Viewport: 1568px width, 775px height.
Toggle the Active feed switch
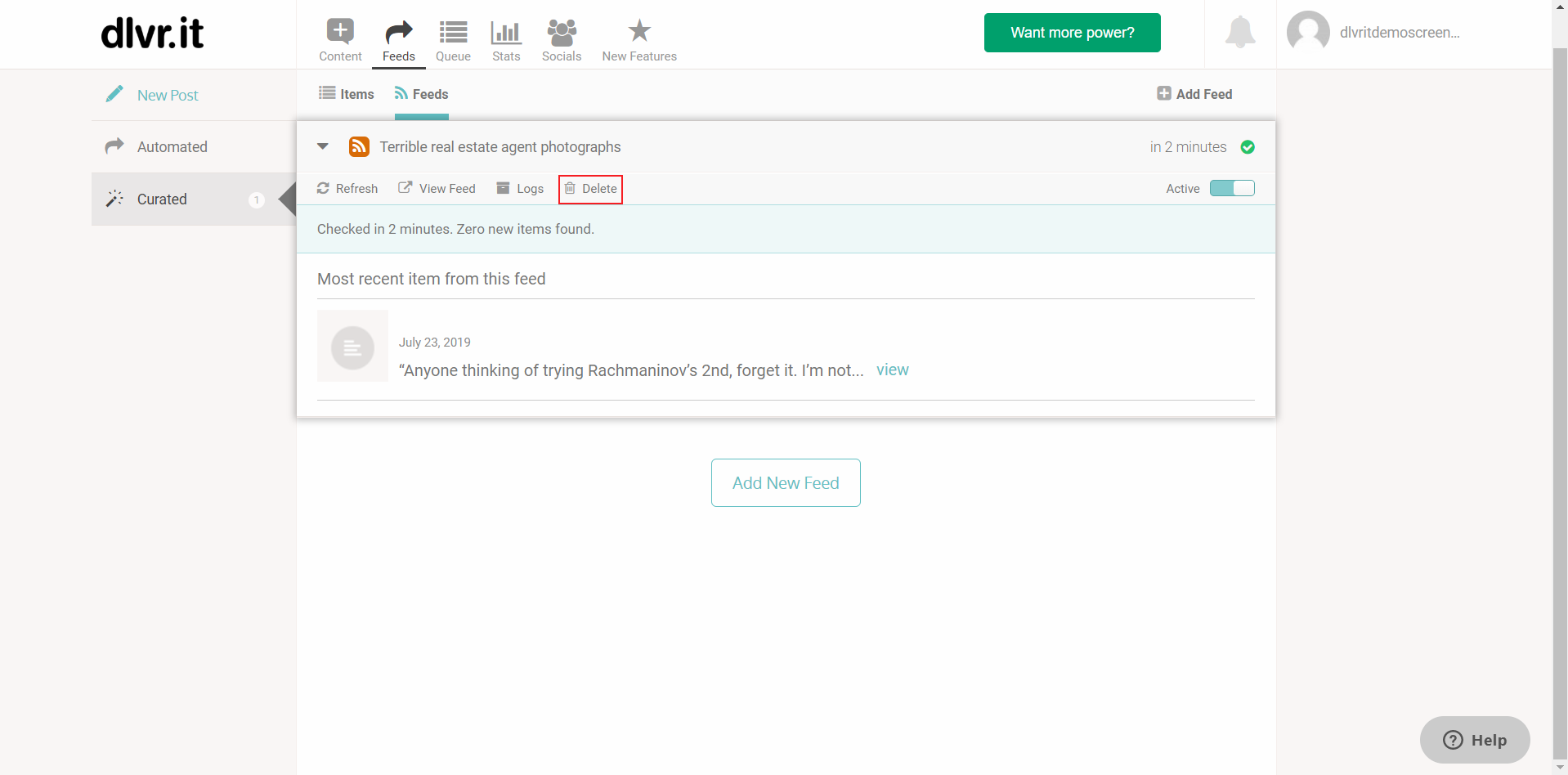(1232, 189)
